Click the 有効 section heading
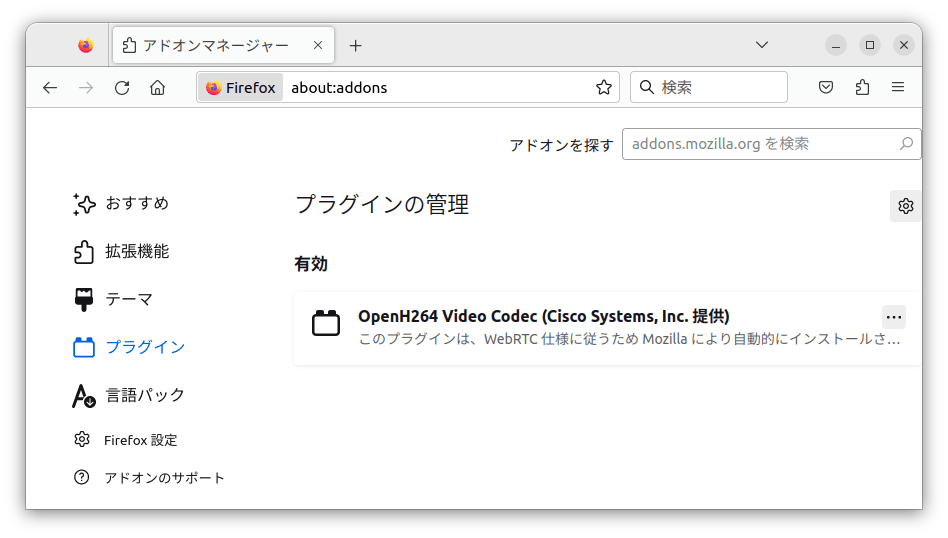The height and width of the screenshot is (538, 948). pyautogui.click(x=311, y=264)
